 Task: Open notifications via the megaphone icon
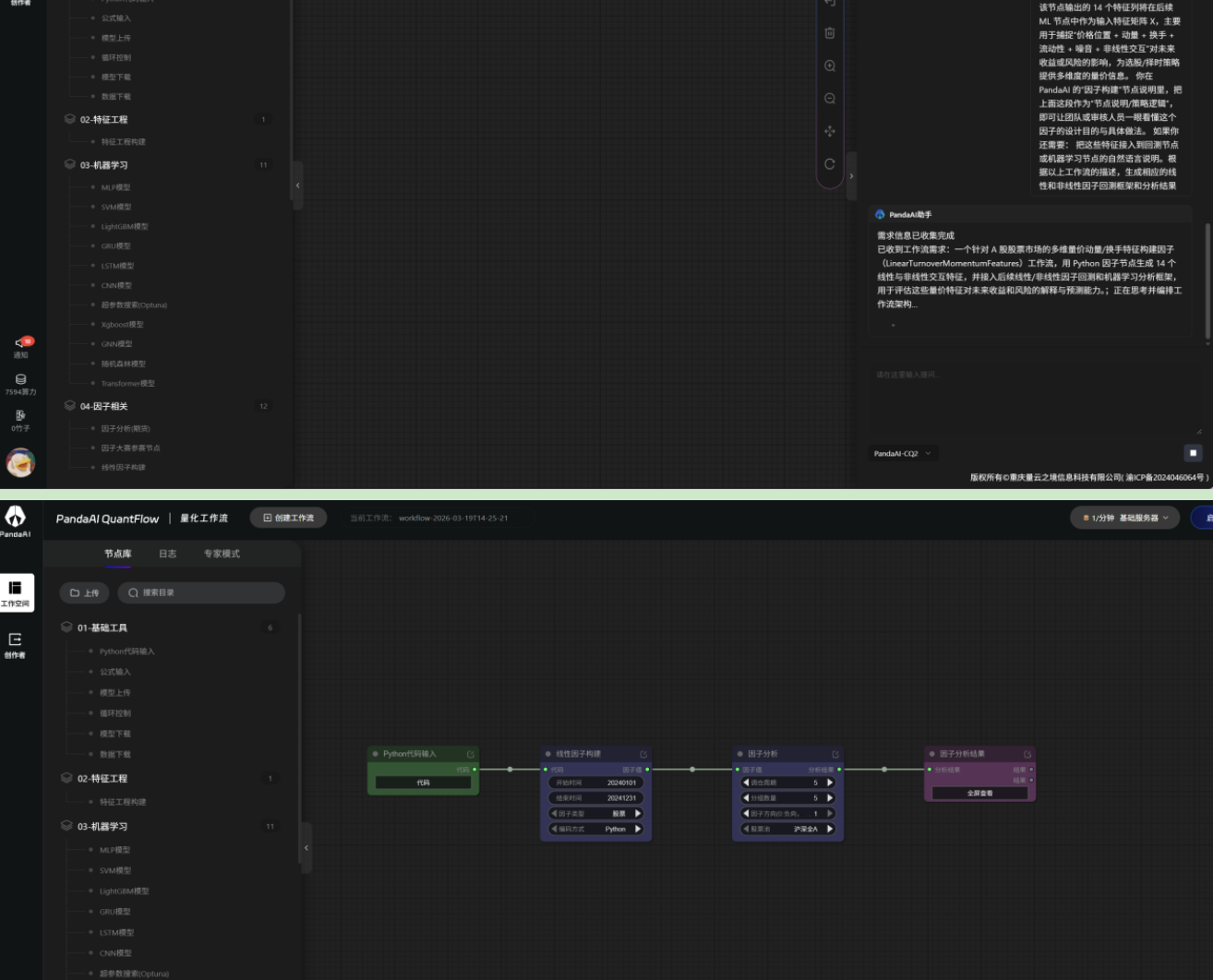pos(21,343)
